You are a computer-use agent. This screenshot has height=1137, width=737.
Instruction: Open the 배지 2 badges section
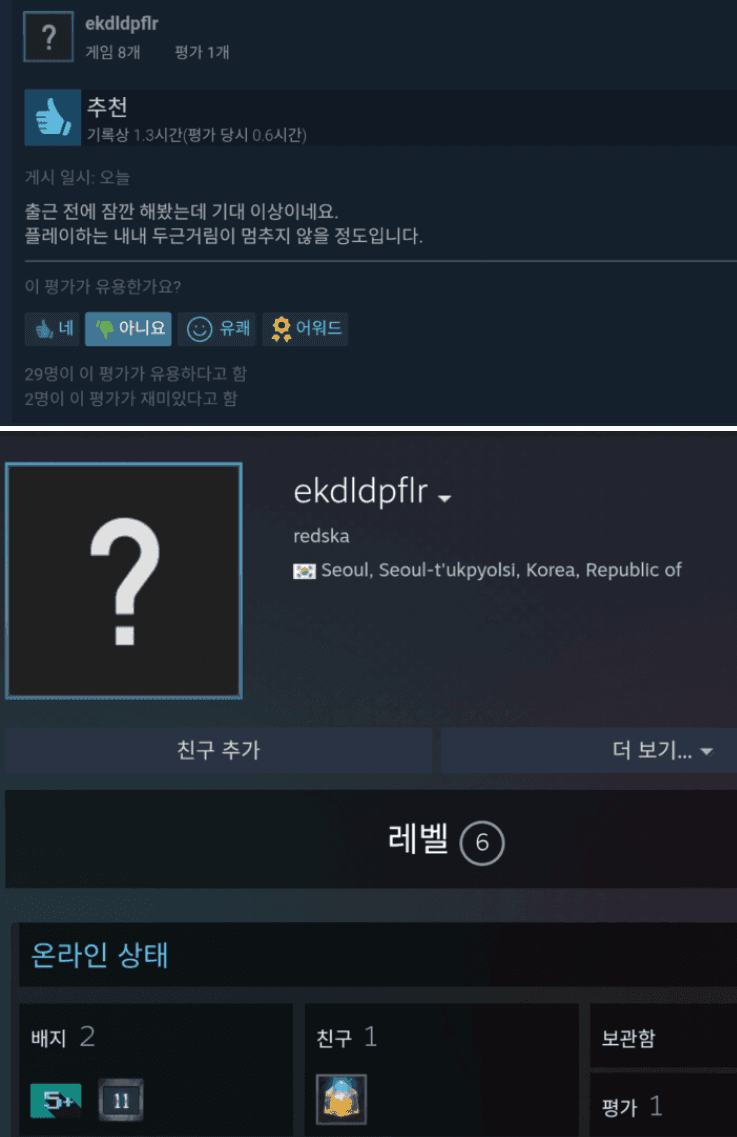tap(63, 1037)
